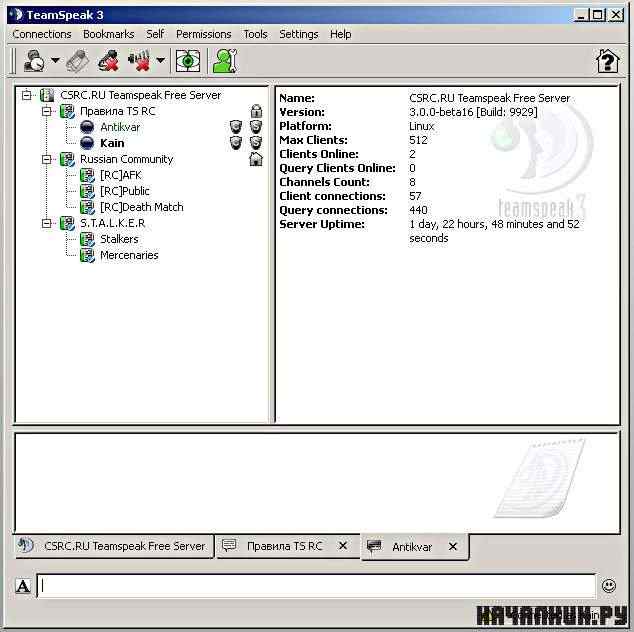The image size is (634, 632).
Task: Click the Disconnect from server icon
Action: [109, 61]
